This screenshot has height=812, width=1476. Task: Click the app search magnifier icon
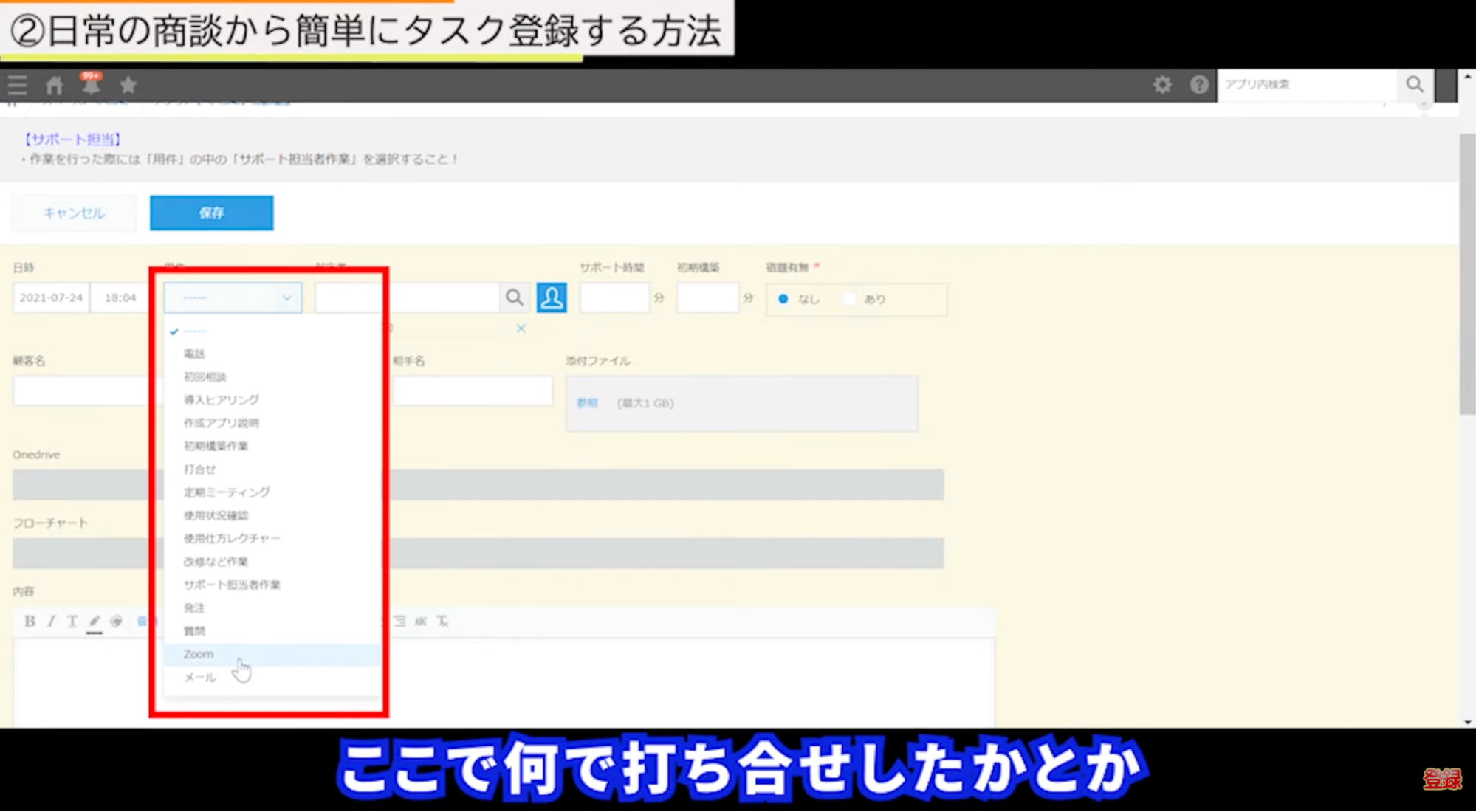pos(1414,85)
